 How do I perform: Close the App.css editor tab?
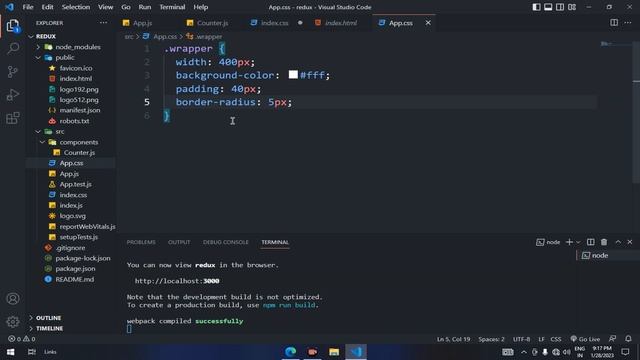428,23
